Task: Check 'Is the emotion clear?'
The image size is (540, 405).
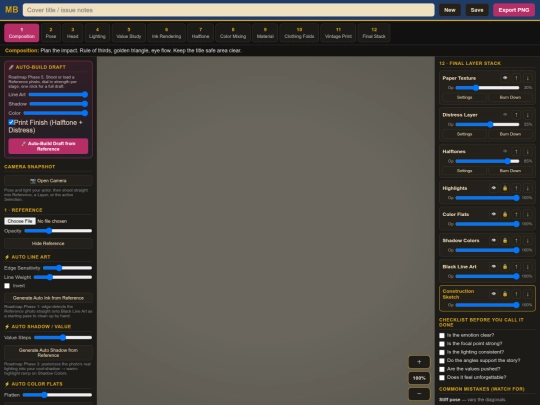Action: pos(442,335)
